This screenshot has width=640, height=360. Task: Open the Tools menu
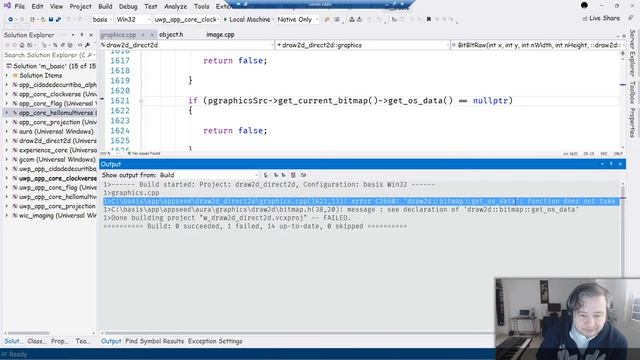point(202,7)
